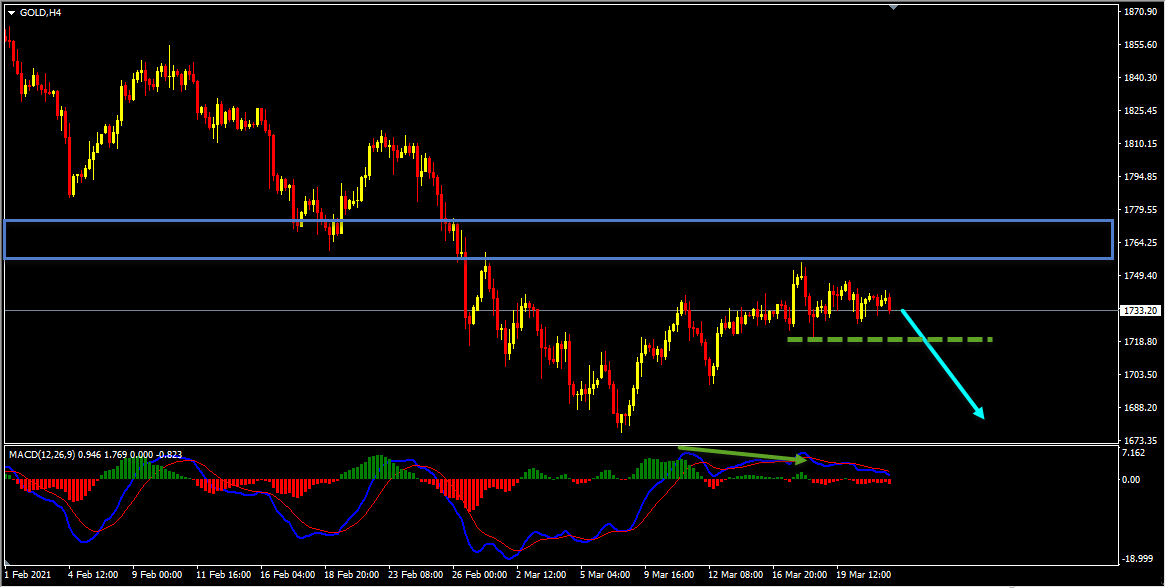This screenshot has width=1166, height=588.
Task: Click the 1673.35 price axis label
Action: 1140,441
